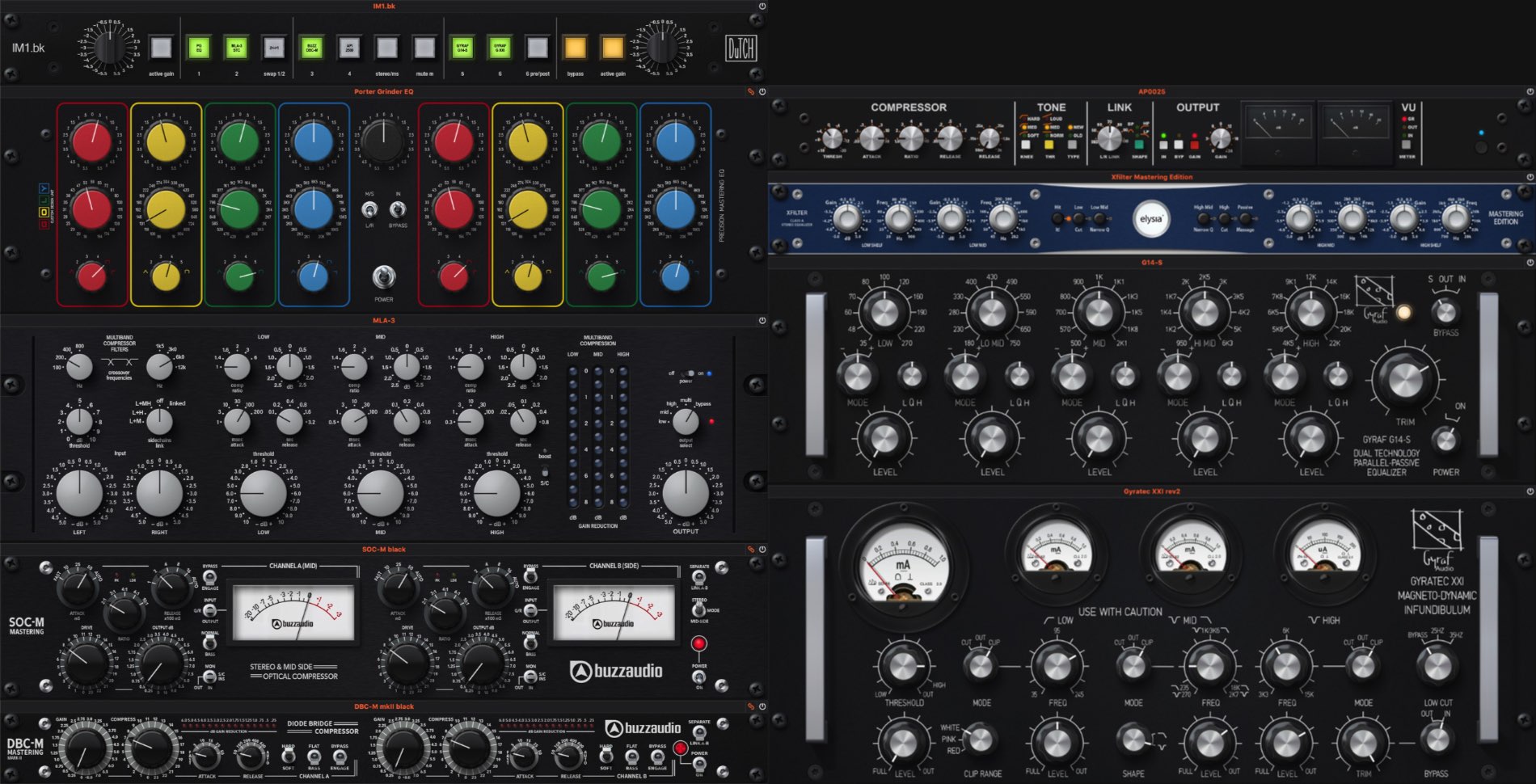Screen dimensions: 1536x784
Task: Flip the Porter Grinder POWER switch
Action: click(384, 278)
